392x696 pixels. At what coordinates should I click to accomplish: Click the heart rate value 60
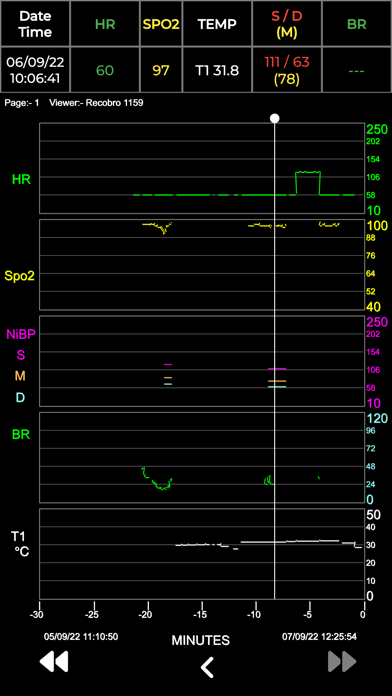click(x=105, y=70)
